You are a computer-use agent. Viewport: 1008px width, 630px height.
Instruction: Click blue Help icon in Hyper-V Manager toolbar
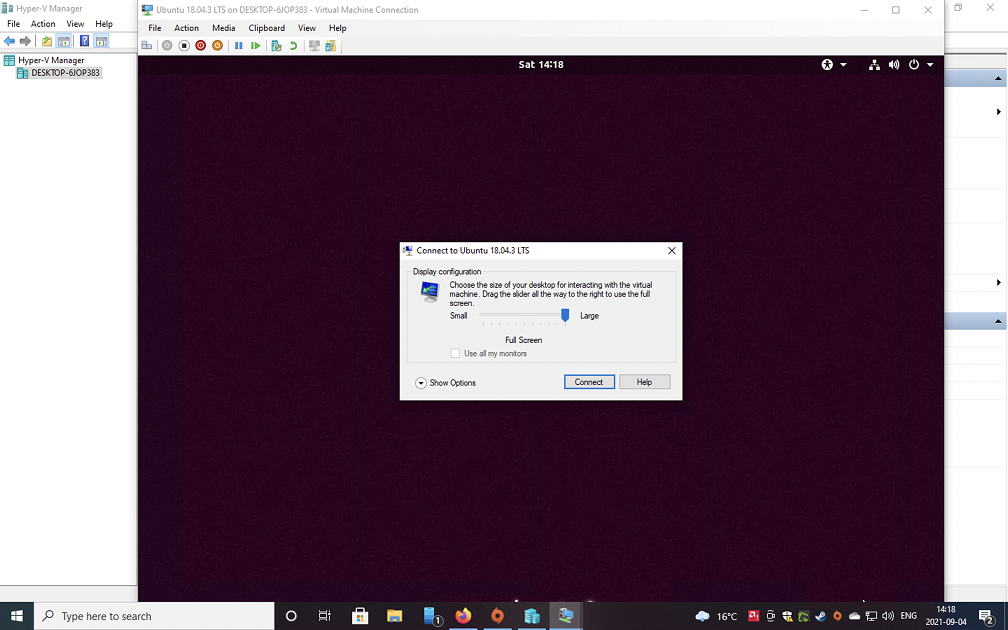[x=84, y=41]
